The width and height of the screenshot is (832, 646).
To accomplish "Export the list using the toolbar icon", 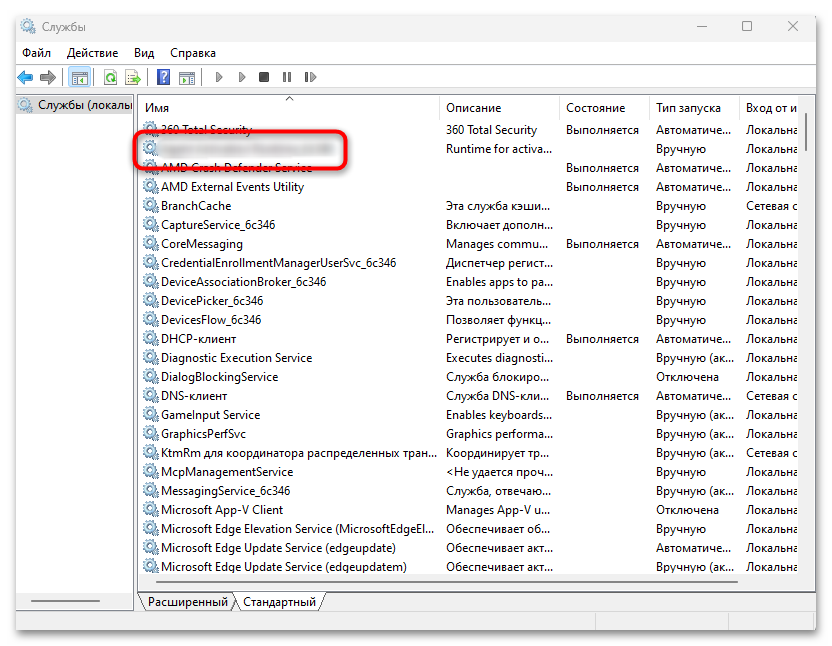I will tap(133, 77).
